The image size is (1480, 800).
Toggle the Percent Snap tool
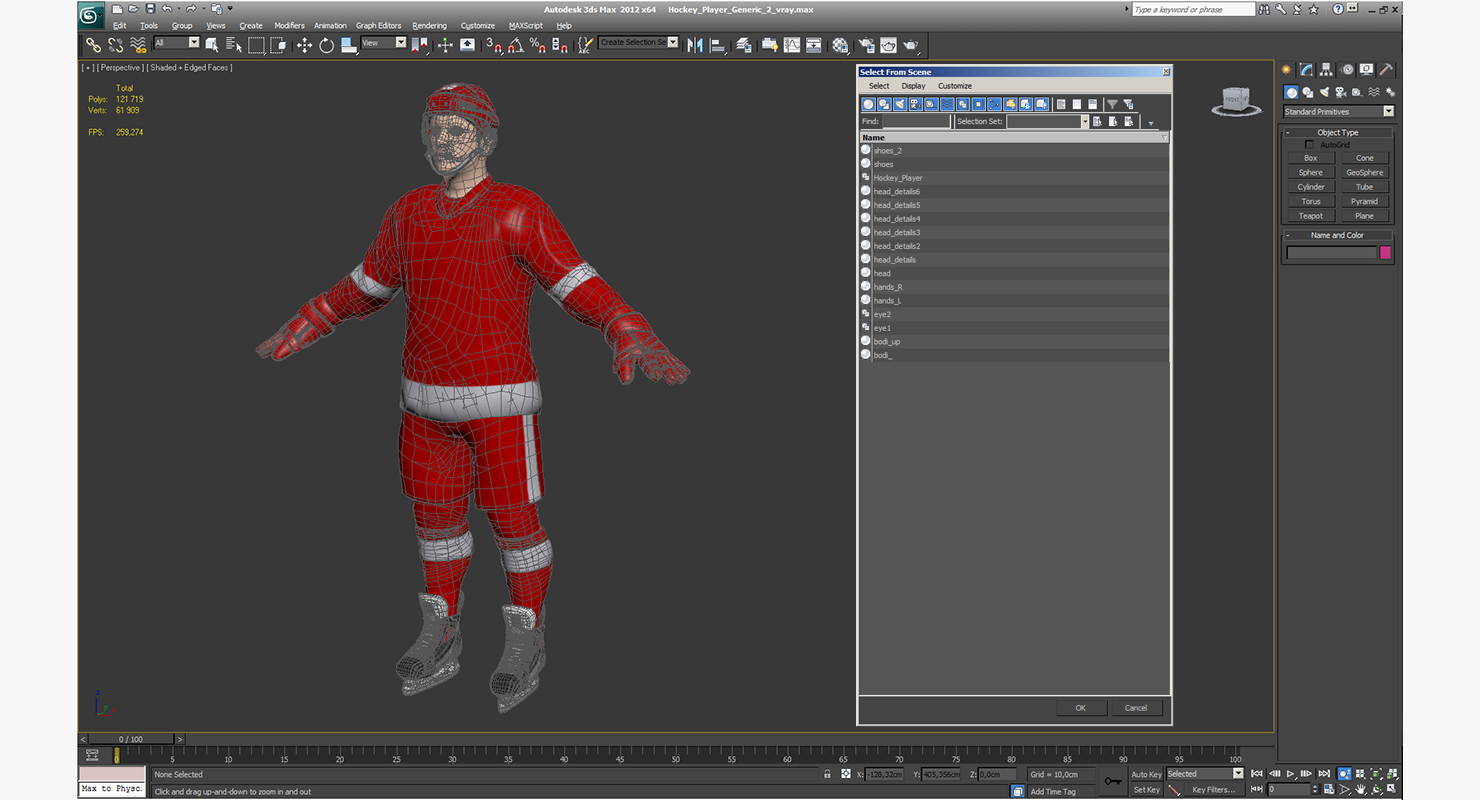(x=538, y=44)
